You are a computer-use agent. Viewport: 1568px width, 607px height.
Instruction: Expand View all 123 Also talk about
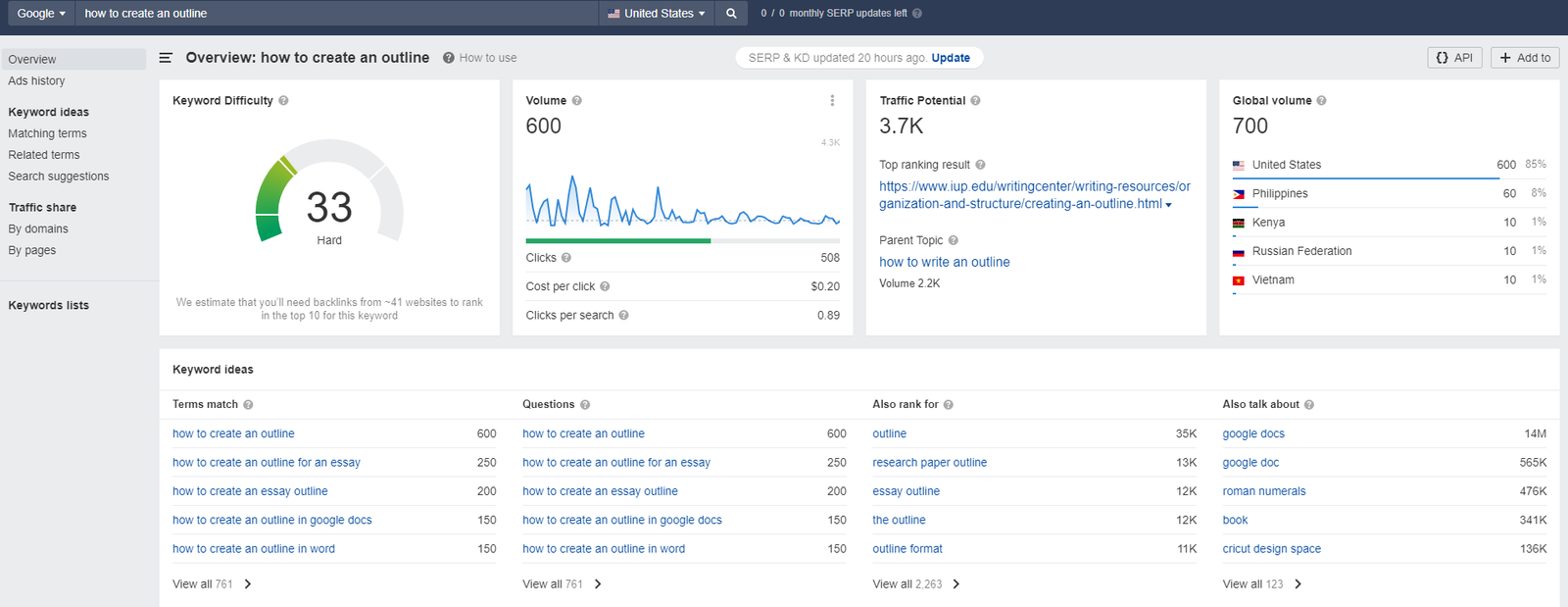click(x=1262, y=583)
